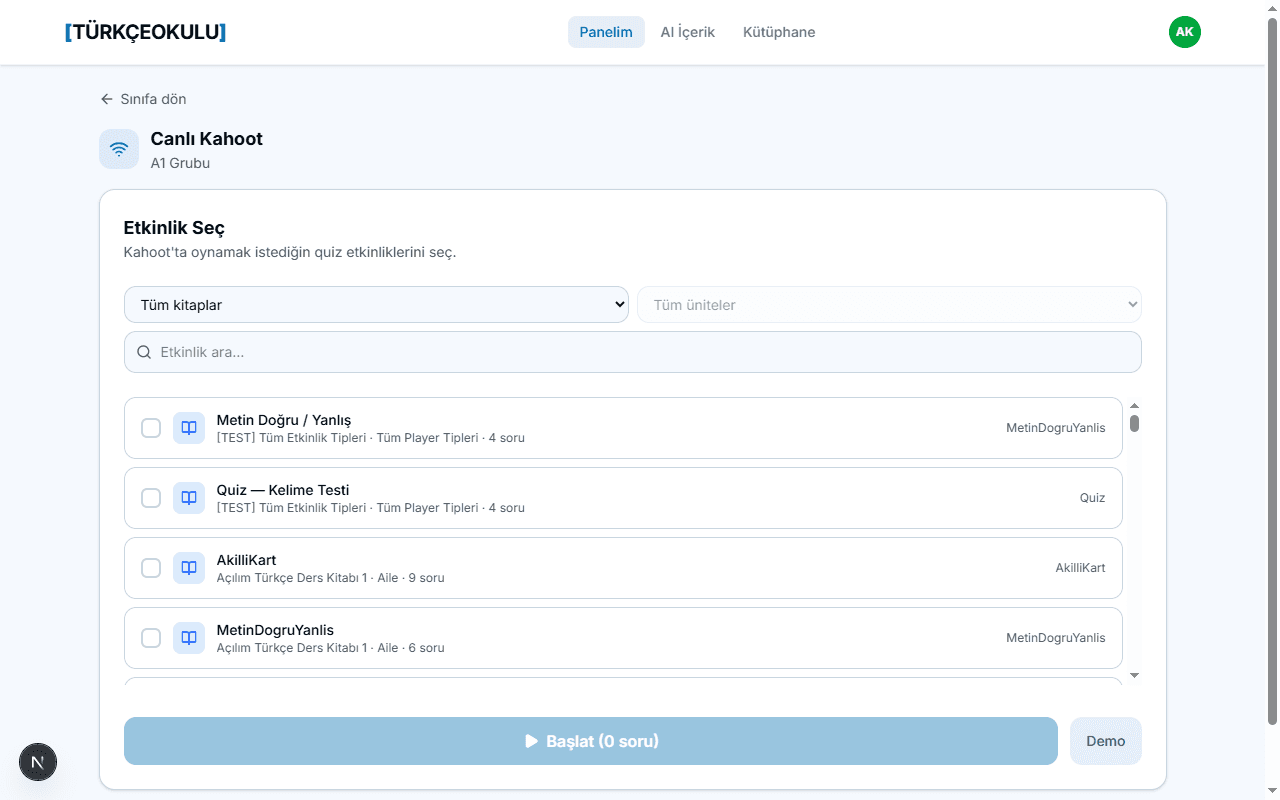Click the play icon on the Başlat button
Screen dimensions: 1280x800
click(532, 741)
